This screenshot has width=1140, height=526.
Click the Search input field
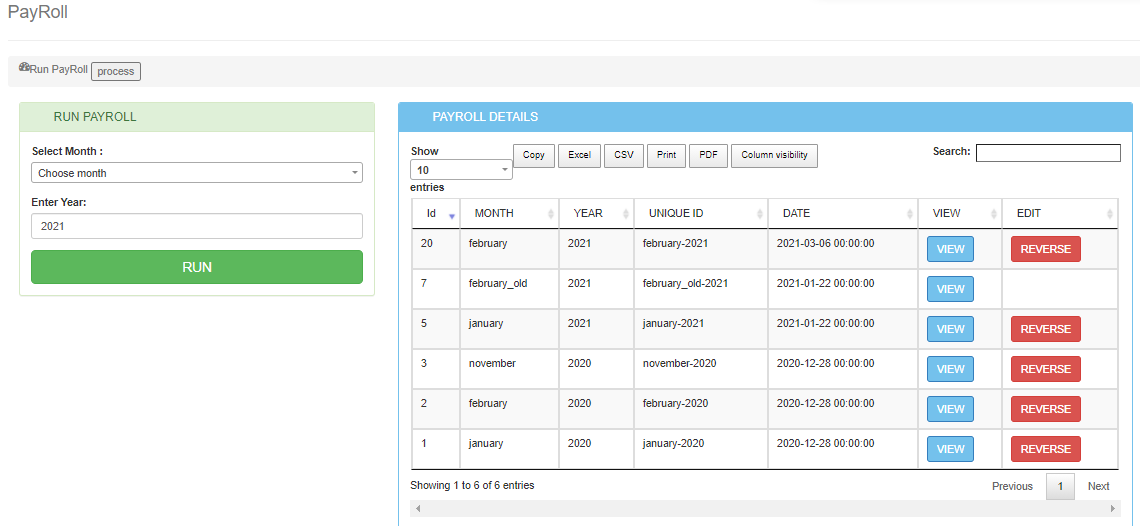(1047, 153)
